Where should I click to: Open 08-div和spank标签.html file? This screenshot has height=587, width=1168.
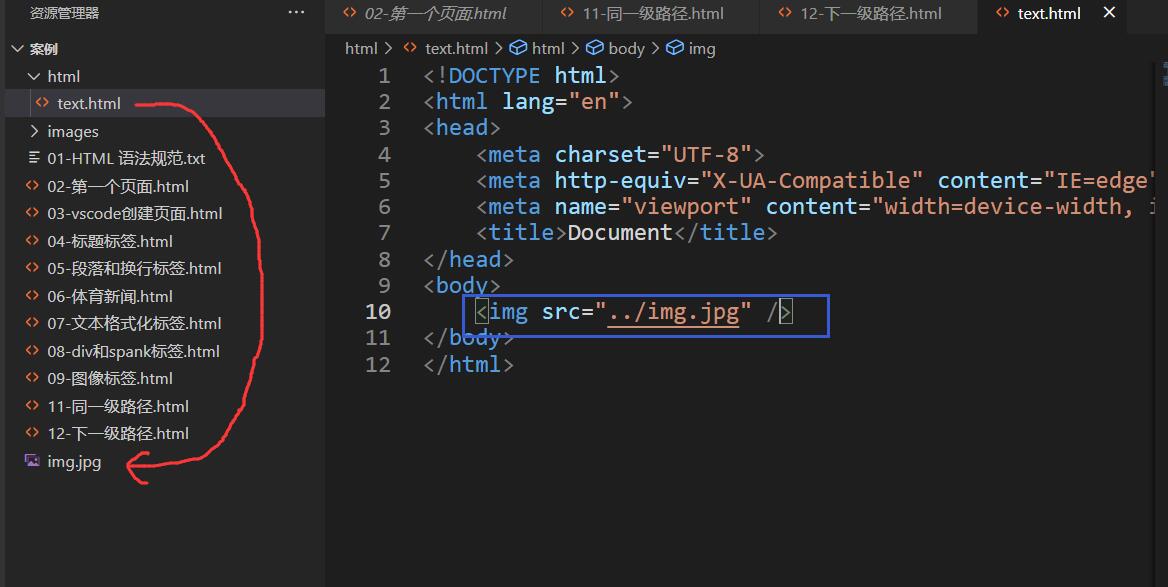pyautogui.click(x=133, y=352)
